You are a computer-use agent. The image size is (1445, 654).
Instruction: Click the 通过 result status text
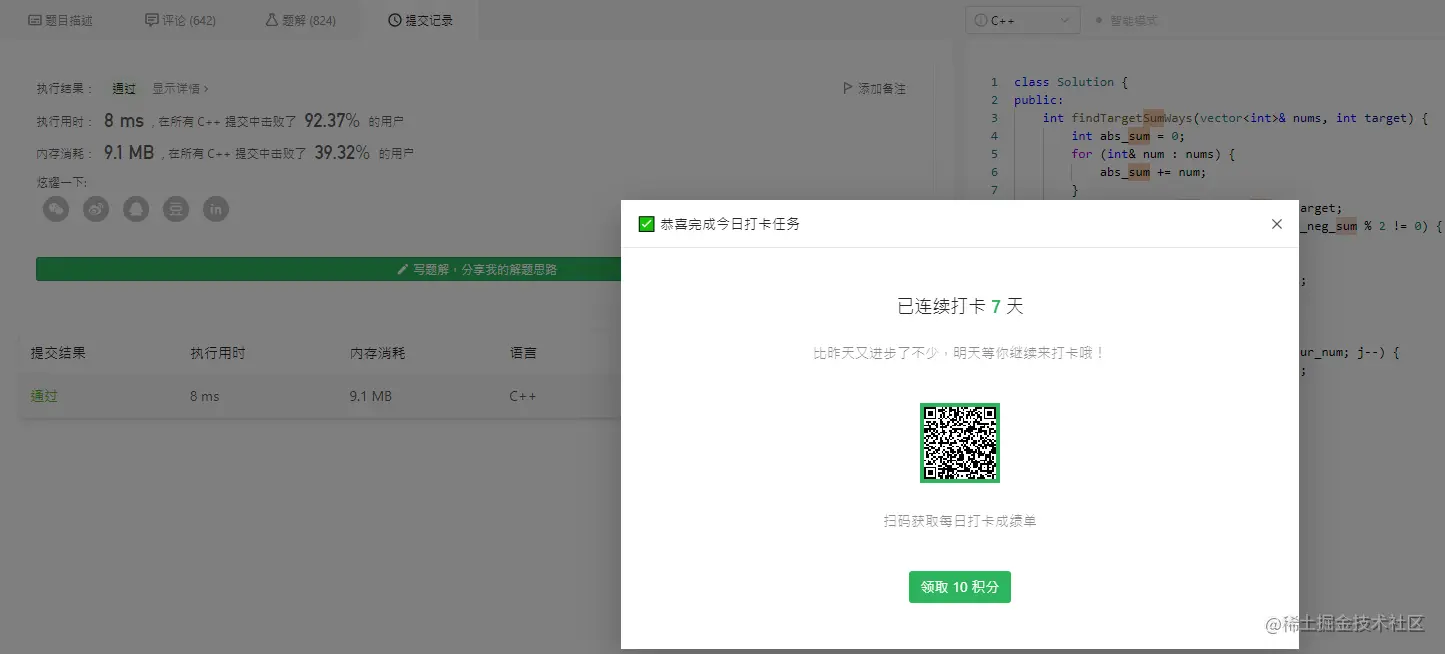pyautogui.click(x=124, y=89)
